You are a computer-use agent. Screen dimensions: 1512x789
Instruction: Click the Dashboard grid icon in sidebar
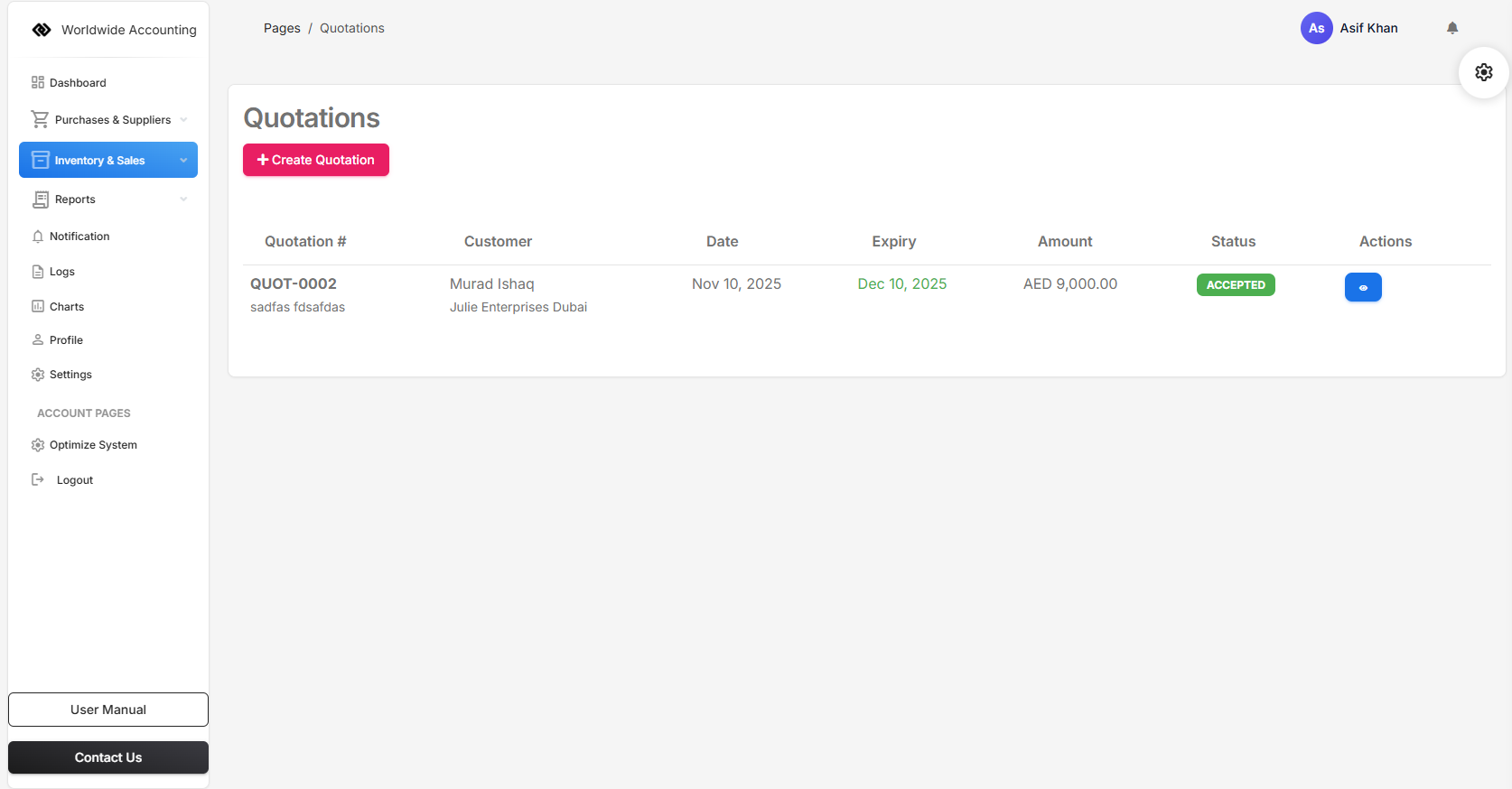pyautogui.click(x=38, y=82)
